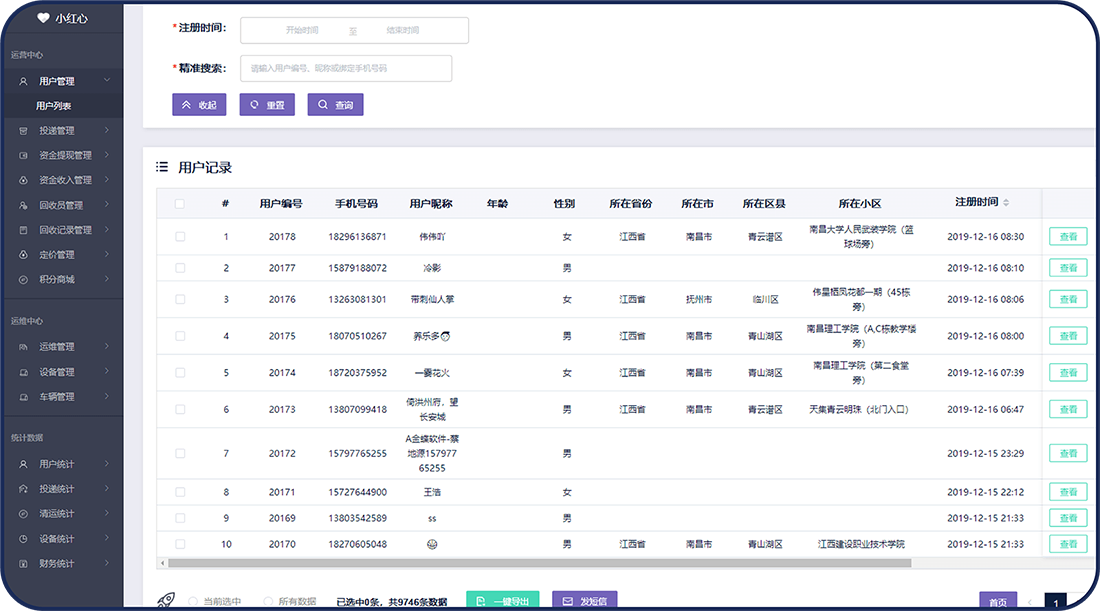Open the 车辆管理 sidebar menu label
This screenshot has height=611, width=1100.
[57, 397]
